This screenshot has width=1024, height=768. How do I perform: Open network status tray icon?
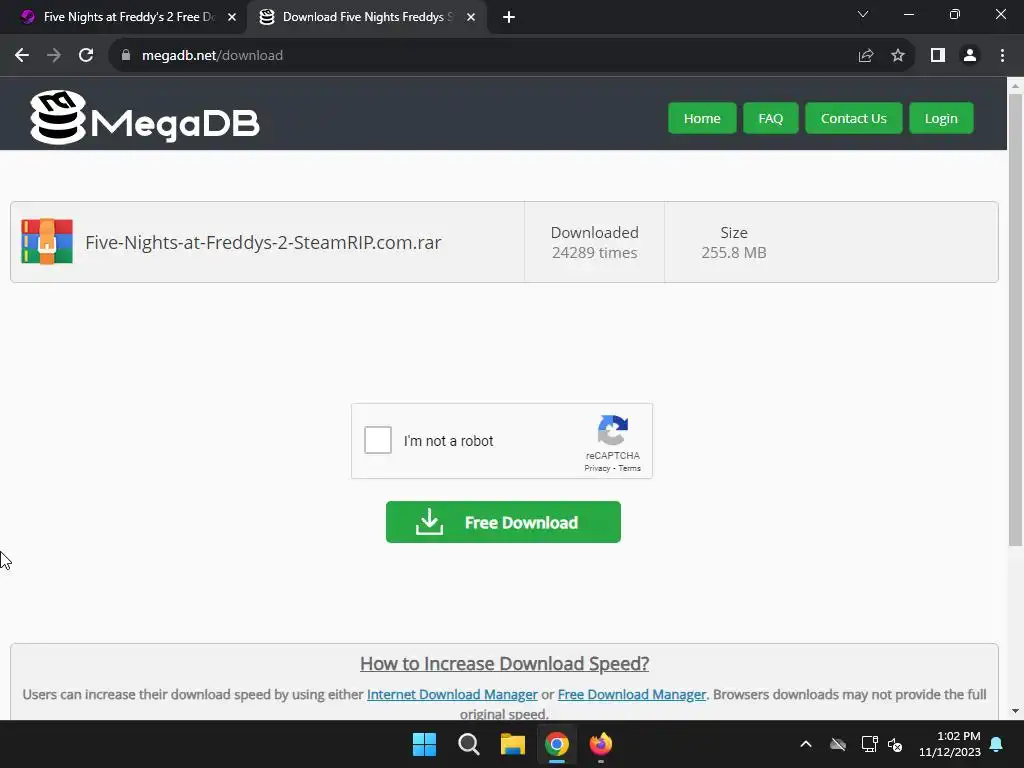point(869,744)
